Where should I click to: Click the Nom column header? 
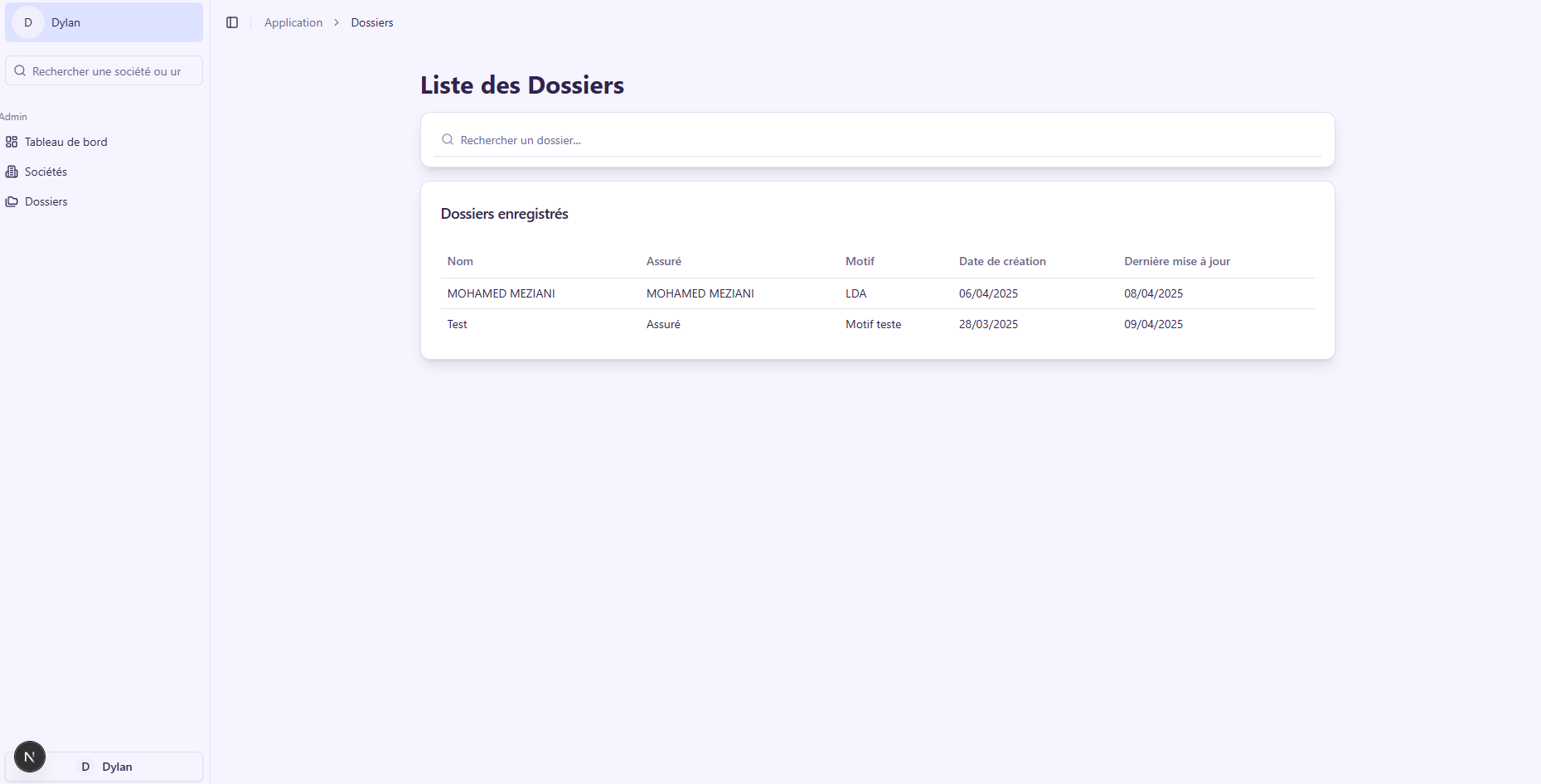(460, 261)
